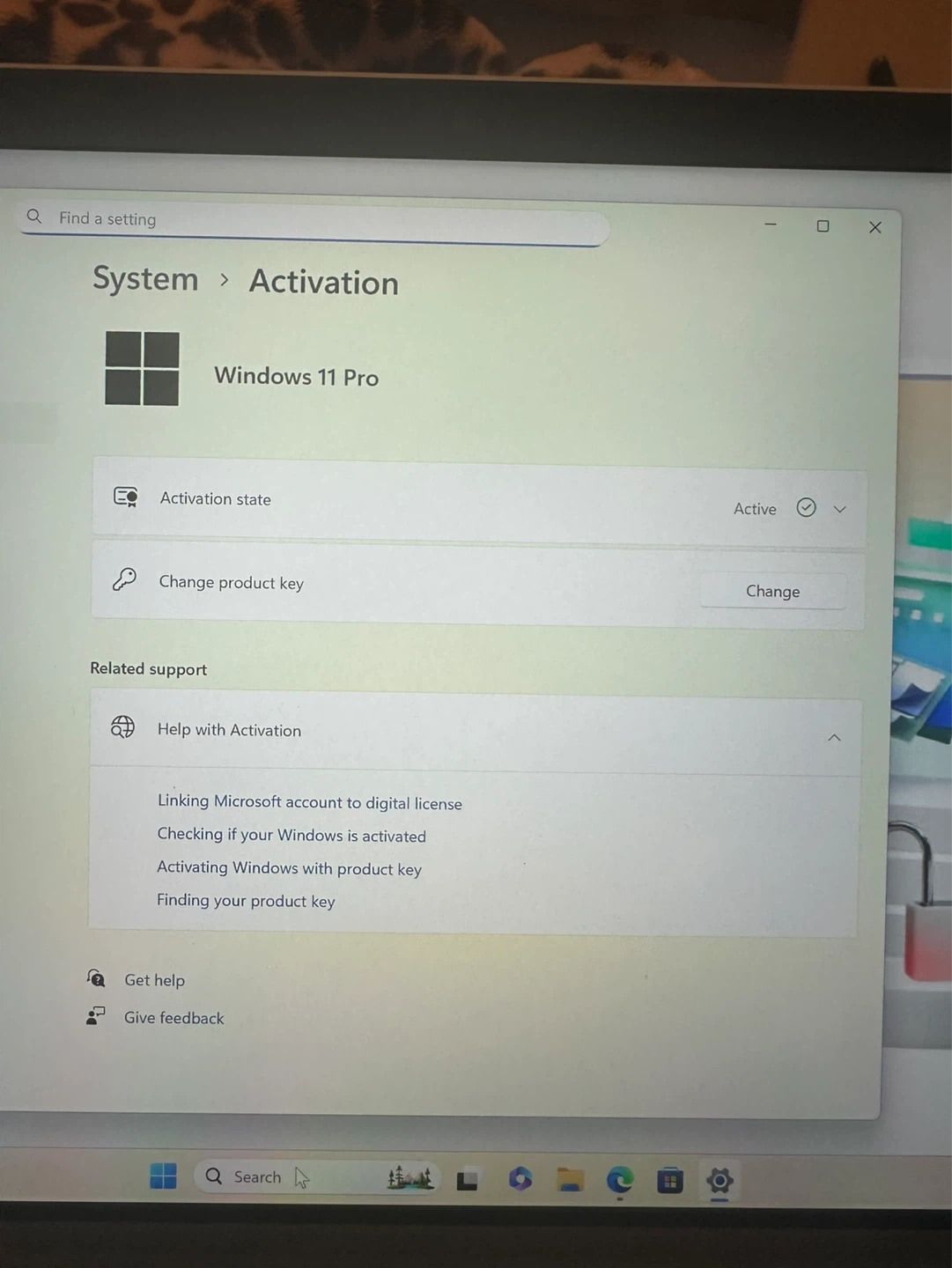Screen dimensions: 952x1268
Task: Click the magnifier icon in settings search
Action: [34, 216]
